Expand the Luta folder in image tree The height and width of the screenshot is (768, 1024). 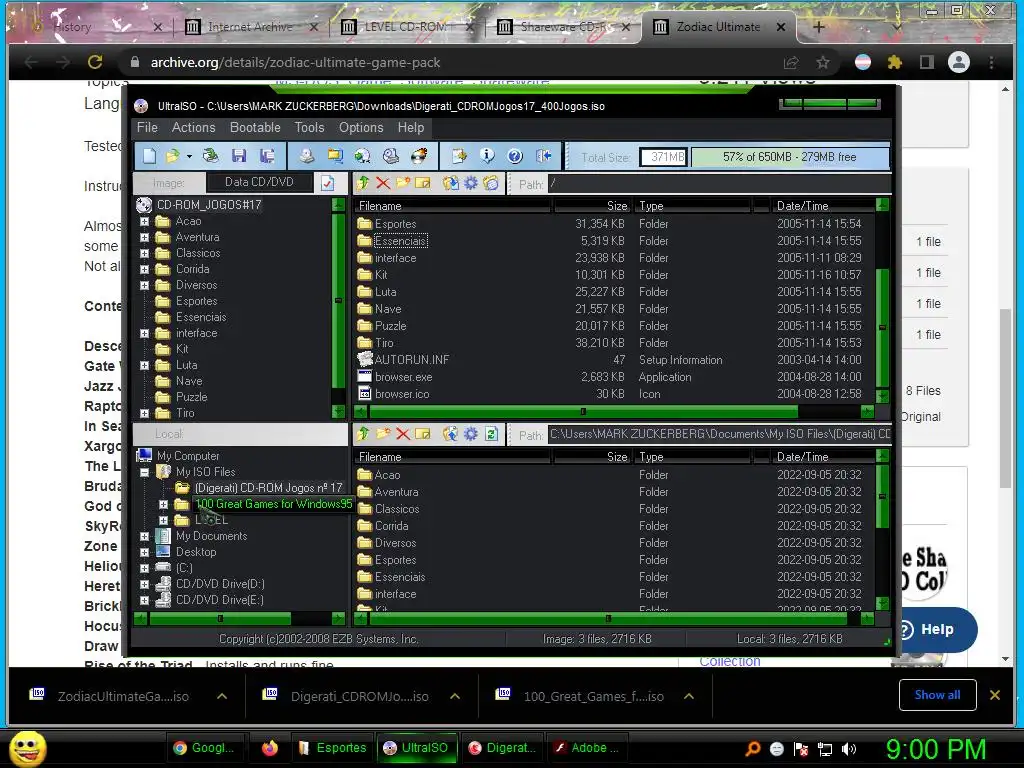[144, 366]
